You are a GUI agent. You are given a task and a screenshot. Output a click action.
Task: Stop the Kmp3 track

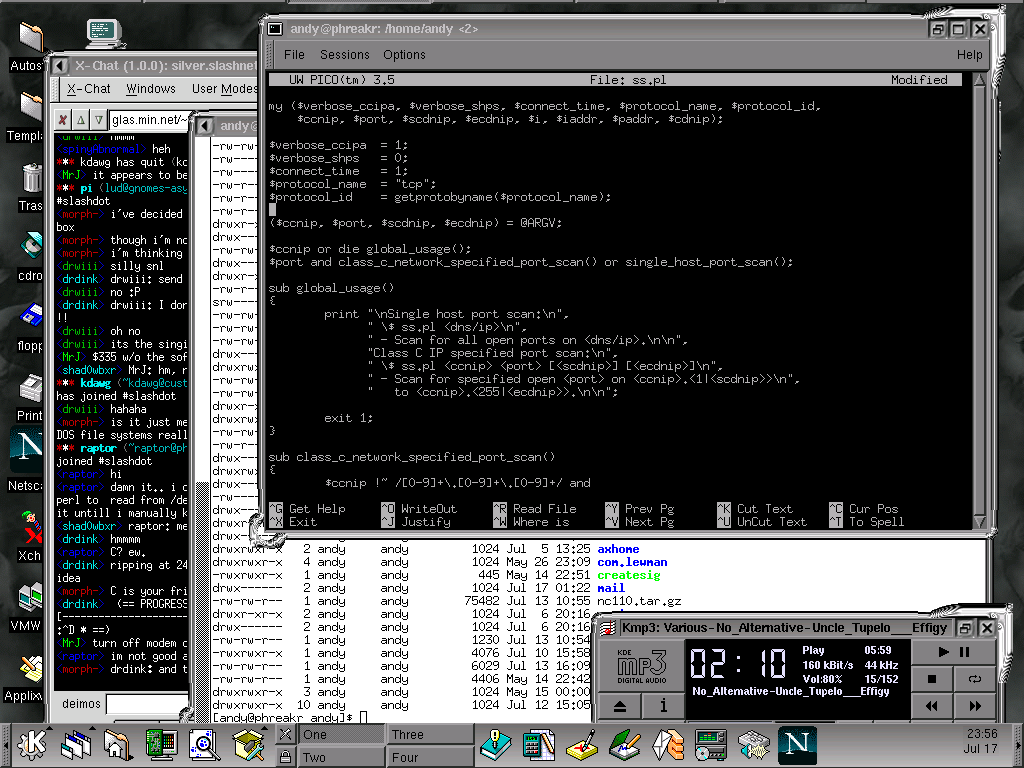coord(931,679)
